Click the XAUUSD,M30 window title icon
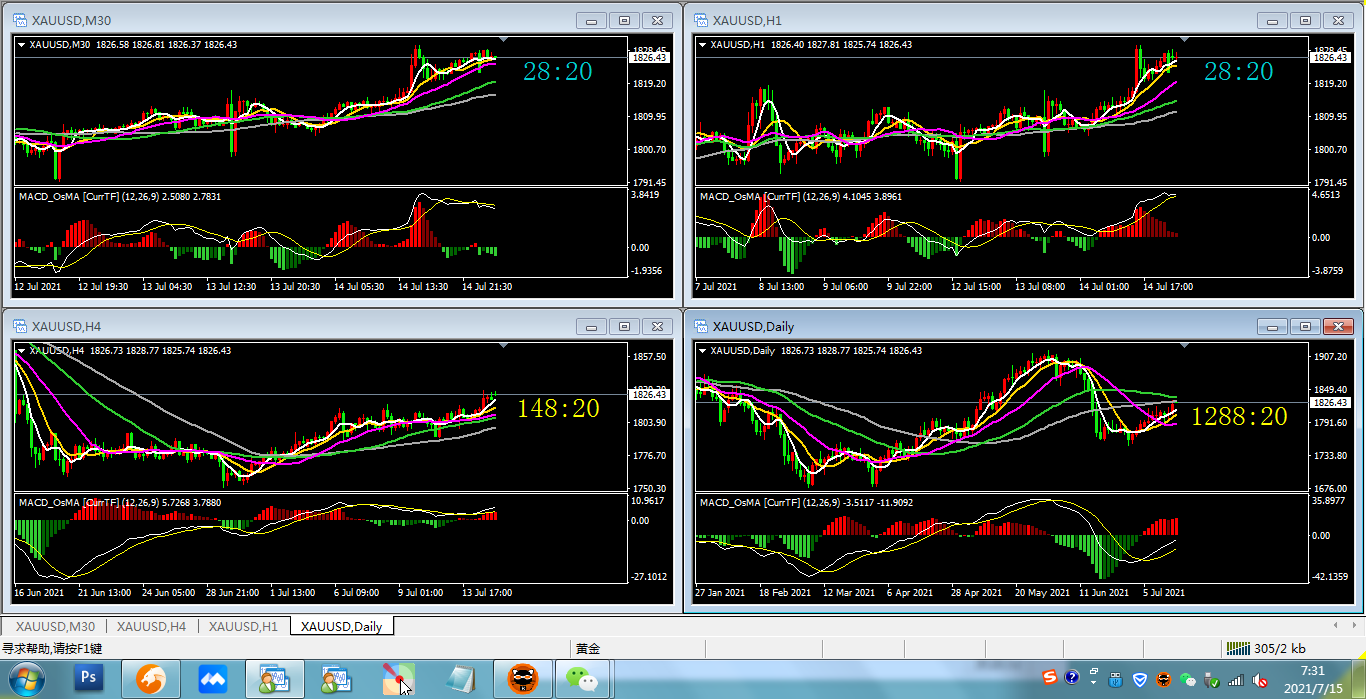This screenshot has height=699, width=1366. point(20,20)
